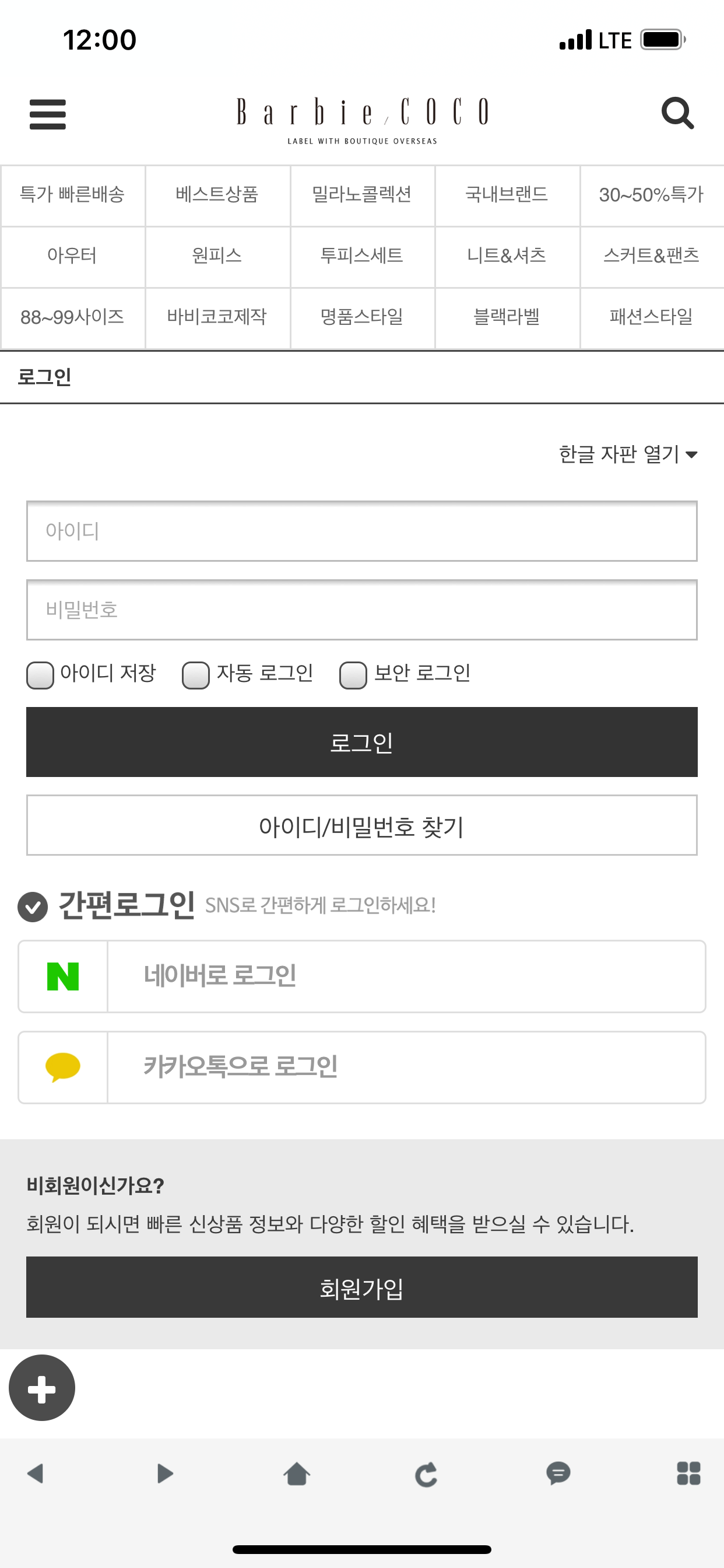This screenshot has height=1568, width=724.
Task: Focus the 아이디 input field
Action: coord(362,531)
